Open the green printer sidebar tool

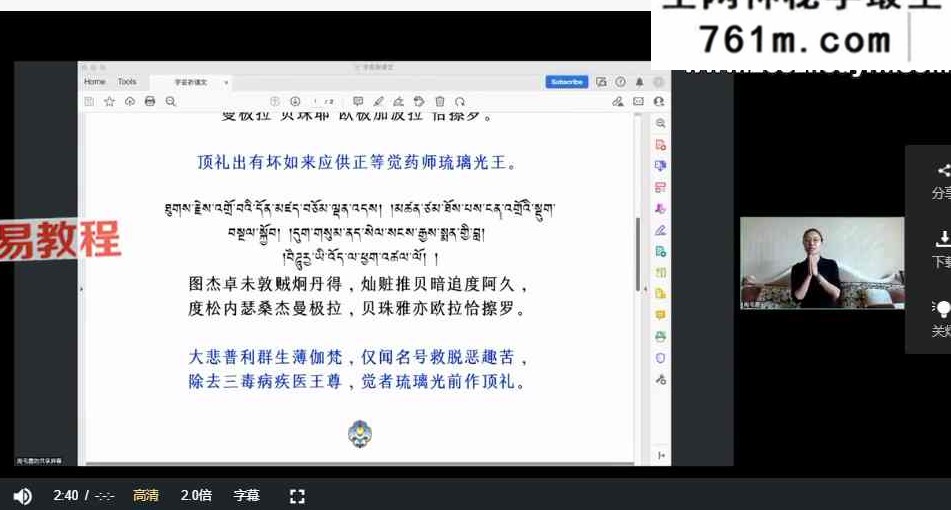click(660, 336)
